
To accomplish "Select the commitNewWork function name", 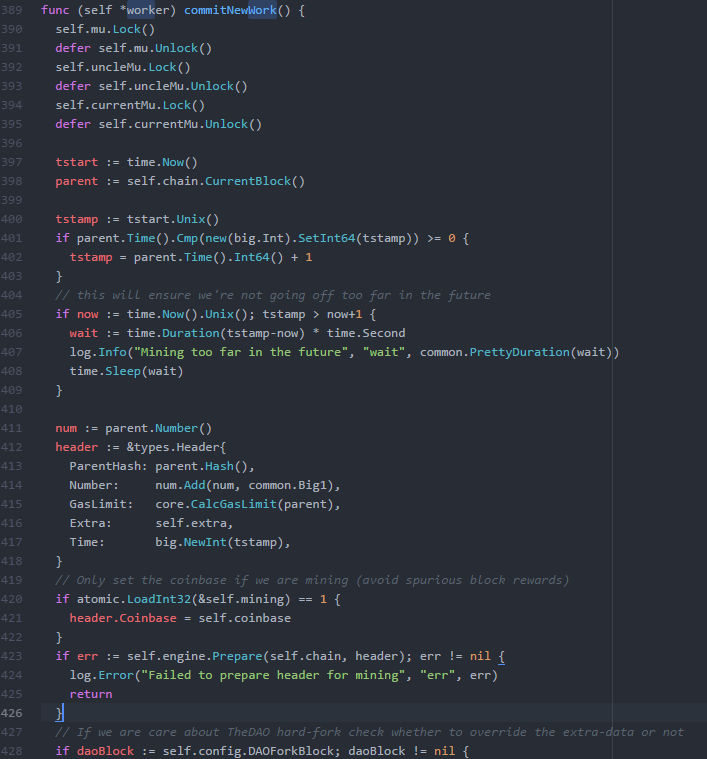I will (x=230, y=10).
